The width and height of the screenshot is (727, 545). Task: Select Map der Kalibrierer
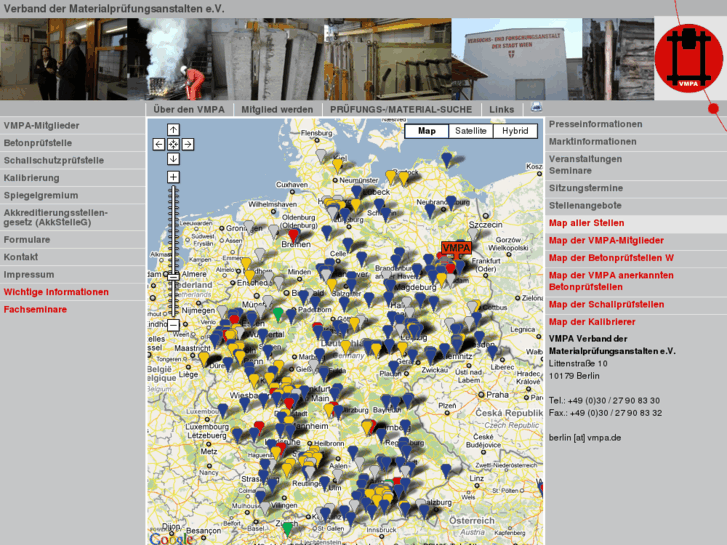pyautogui.click(x=636, y=322)
